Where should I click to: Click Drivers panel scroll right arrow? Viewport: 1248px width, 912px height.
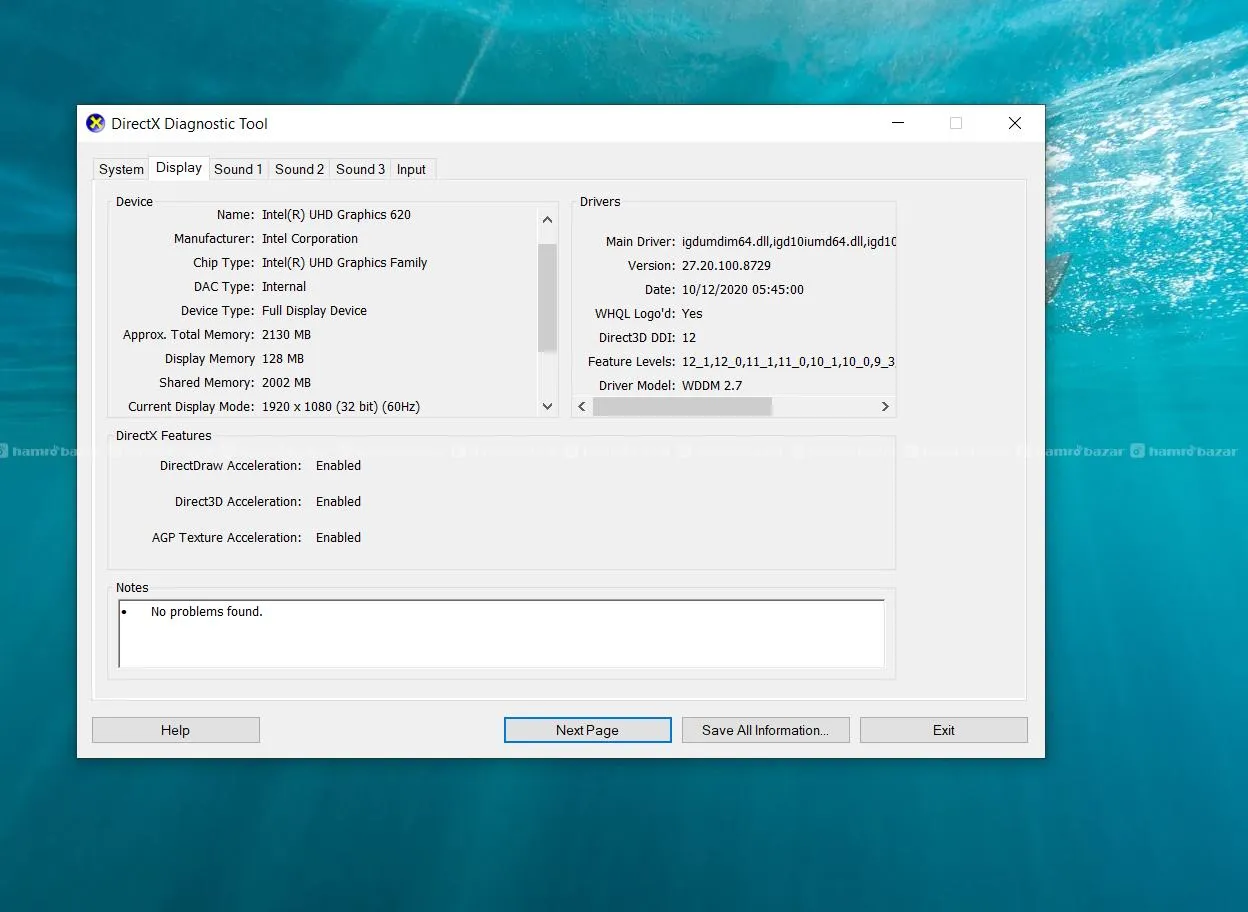pyautogui.click(x=885, y=407)
